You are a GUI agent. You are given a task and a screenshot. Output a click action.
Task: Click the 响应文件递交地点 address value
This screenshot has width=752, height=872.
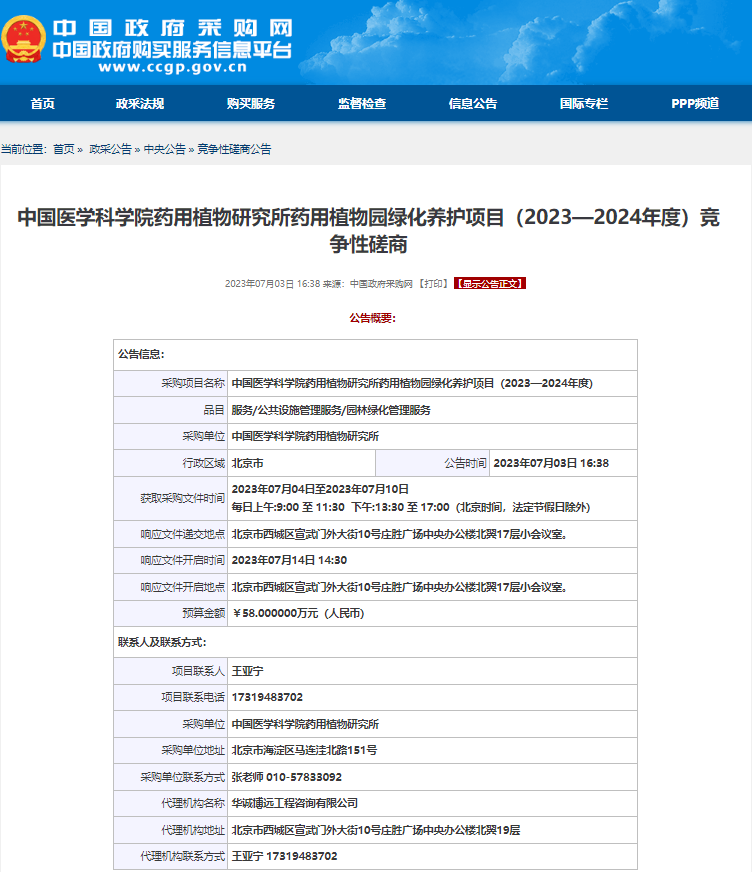pyautogui.click(x=399, y=534)
